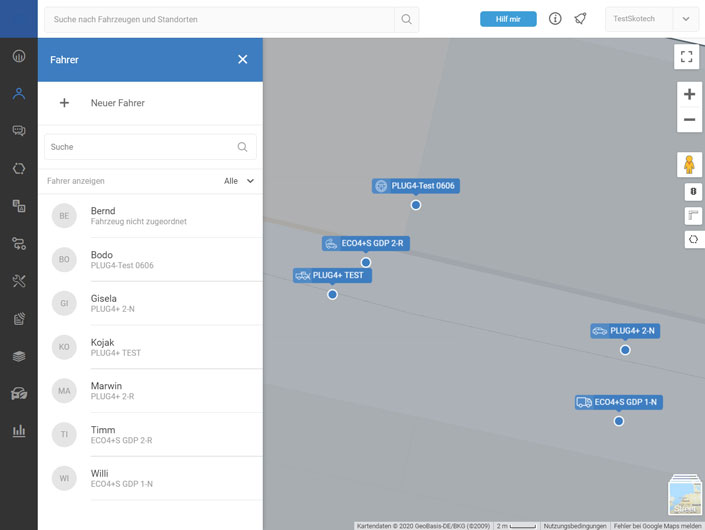The width and height of the screenshot is (705, 530).
Task: Click the 'Hilf mir' button
Action: (508, 19)
